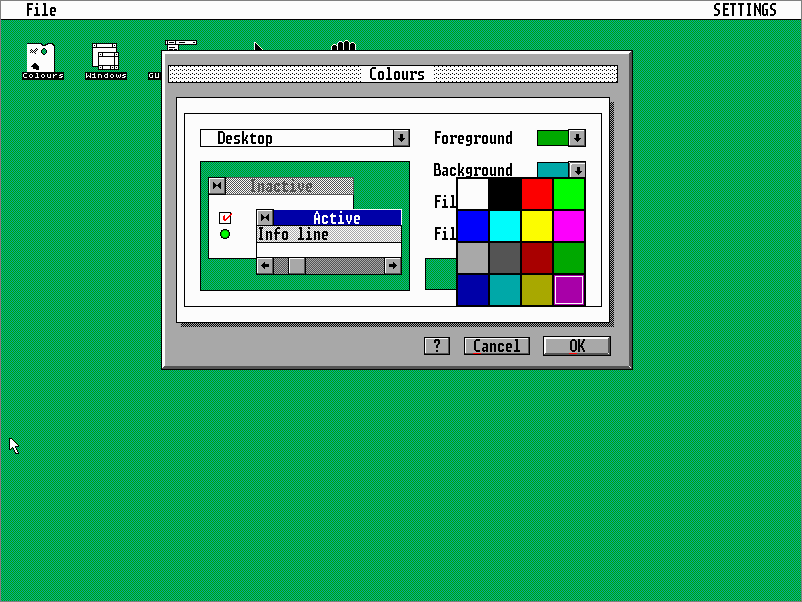802x602 pixels.
Task: Open the File menu
Action: 37,9
